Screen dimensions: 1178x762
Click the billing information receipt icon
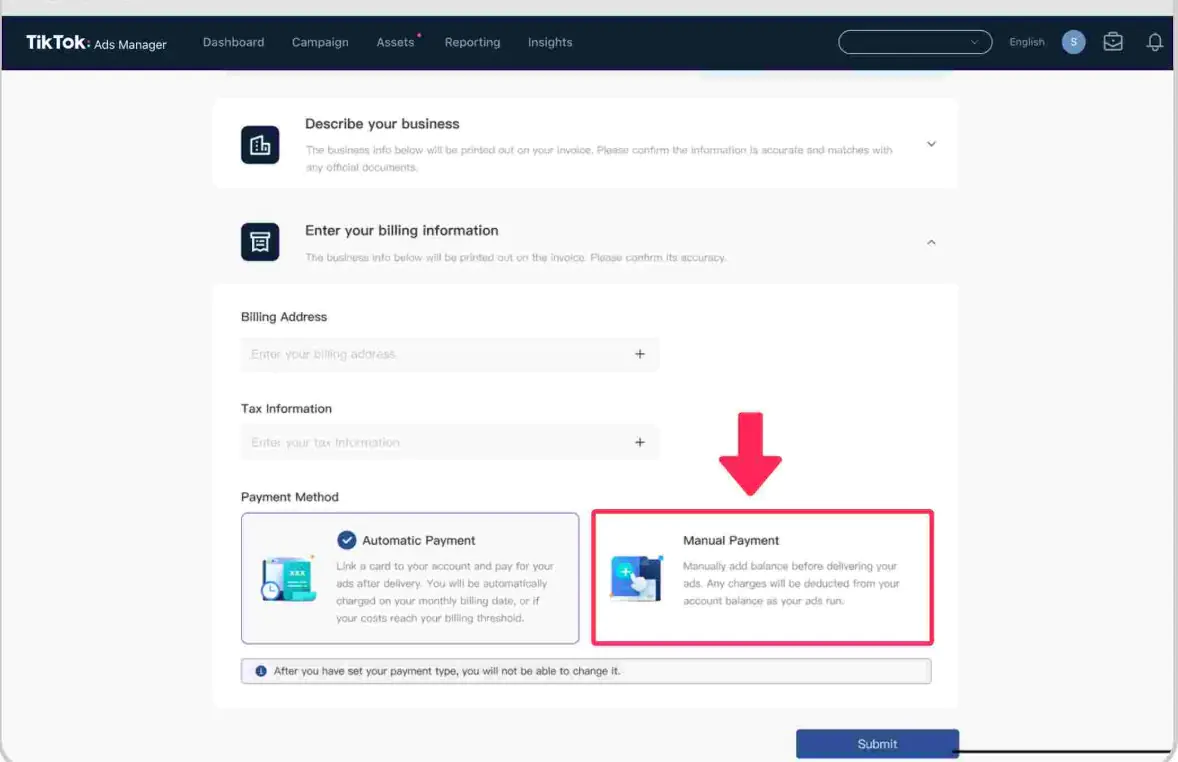coord(260,242)
